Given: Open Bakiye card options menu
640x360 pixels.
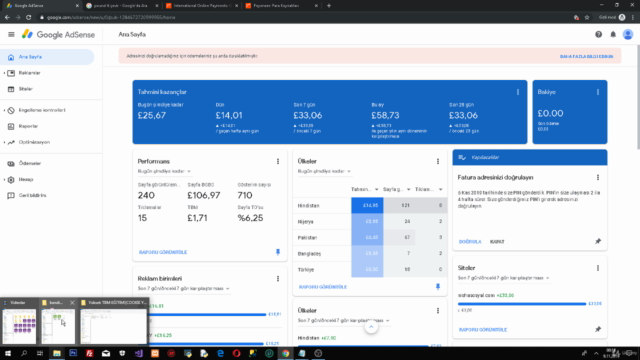Looking at the screenshot, I should [x=598, y=92].
